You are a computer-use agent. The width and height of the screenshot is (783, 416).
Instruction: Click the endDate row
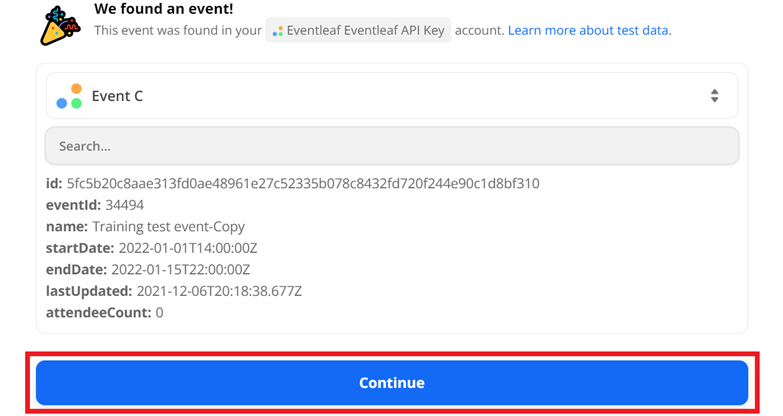pos(148,270)
